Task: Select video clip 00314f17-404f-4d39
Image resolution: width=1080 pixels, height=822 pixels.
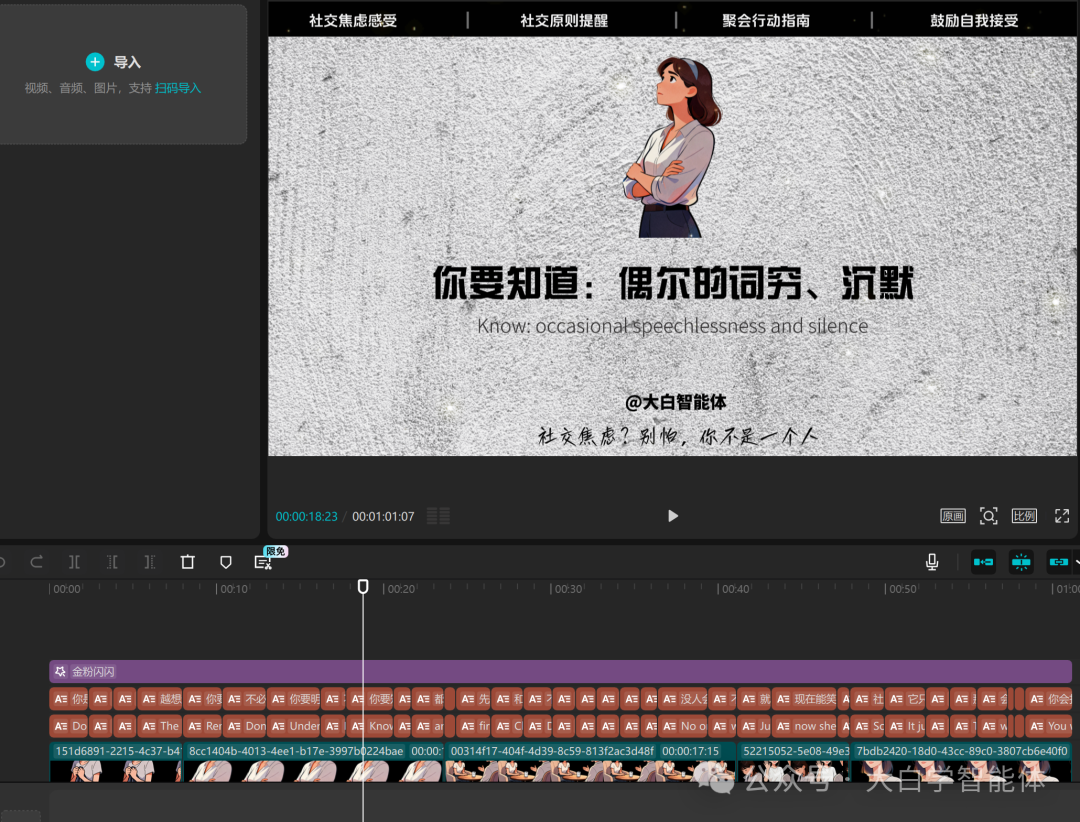Action: 590,762
